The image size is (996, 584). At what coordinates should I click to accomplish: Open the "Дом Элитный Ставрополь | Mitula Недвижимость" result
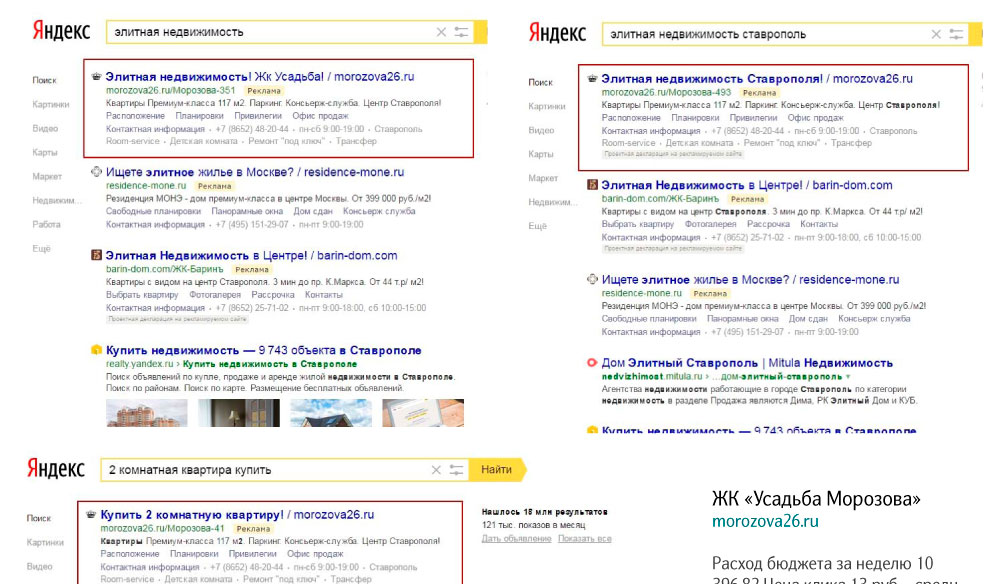(747, 363)
